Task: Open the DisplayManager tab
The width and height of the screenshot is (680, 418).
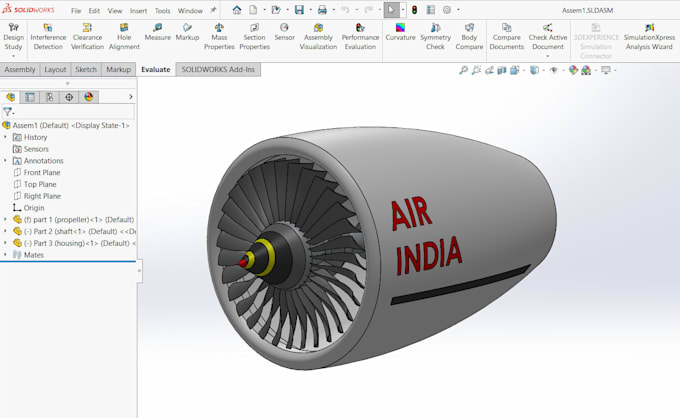Action: pos(89,97)
